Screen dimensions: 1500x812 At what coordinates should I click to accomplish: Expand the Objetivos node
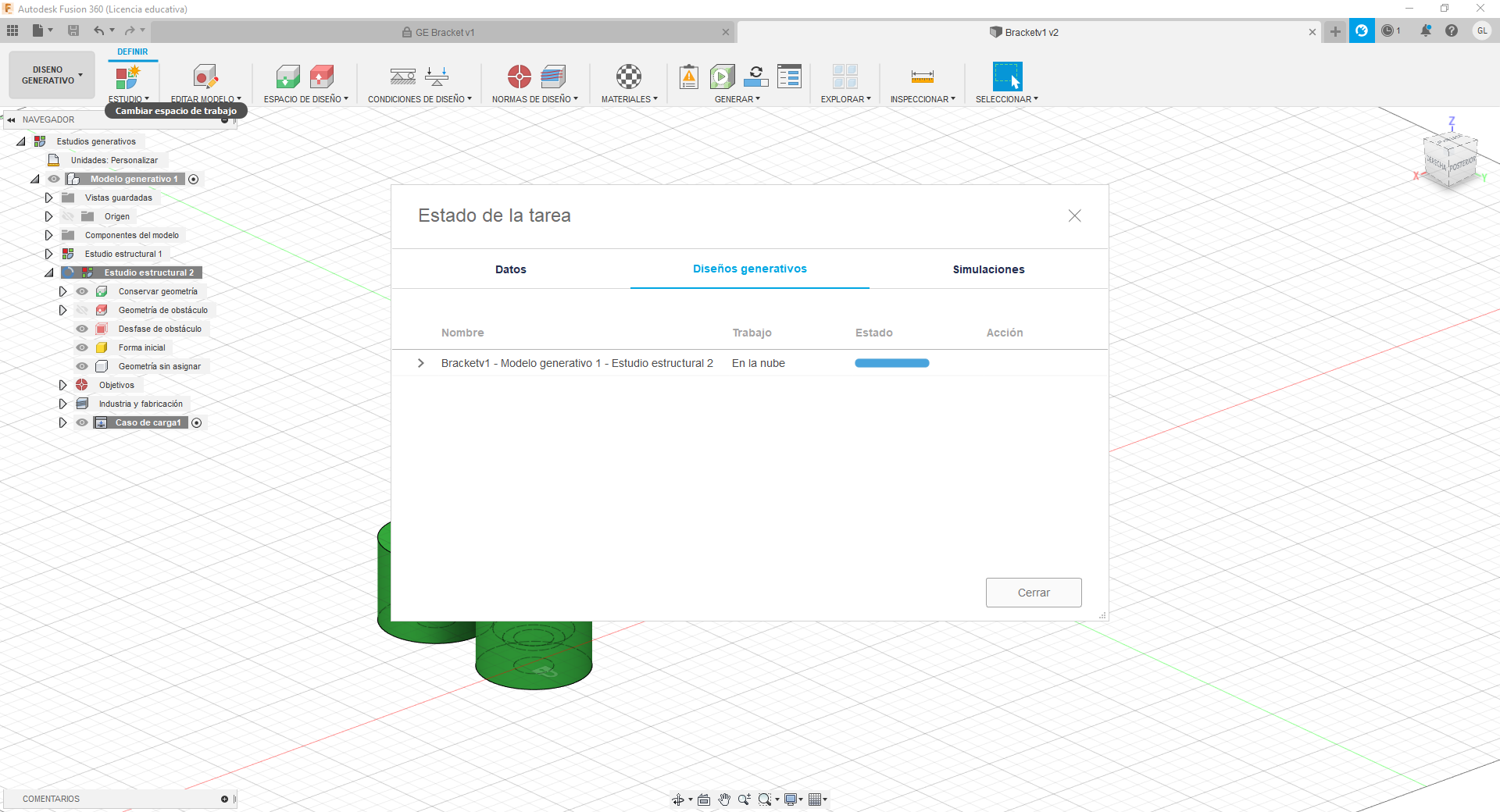coord(62,385)
